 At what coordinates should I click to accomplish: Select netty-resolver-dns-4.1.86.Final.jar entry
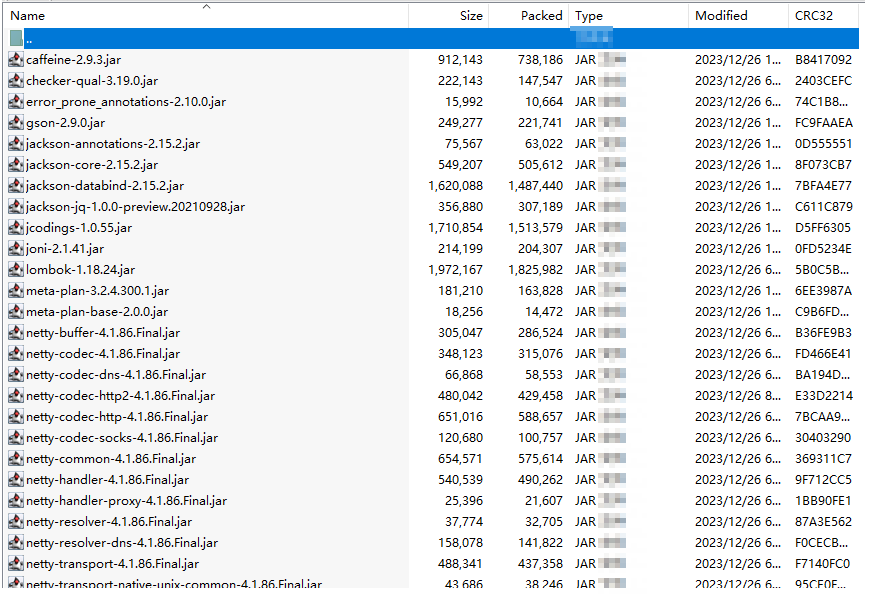[x=122, y=543]
